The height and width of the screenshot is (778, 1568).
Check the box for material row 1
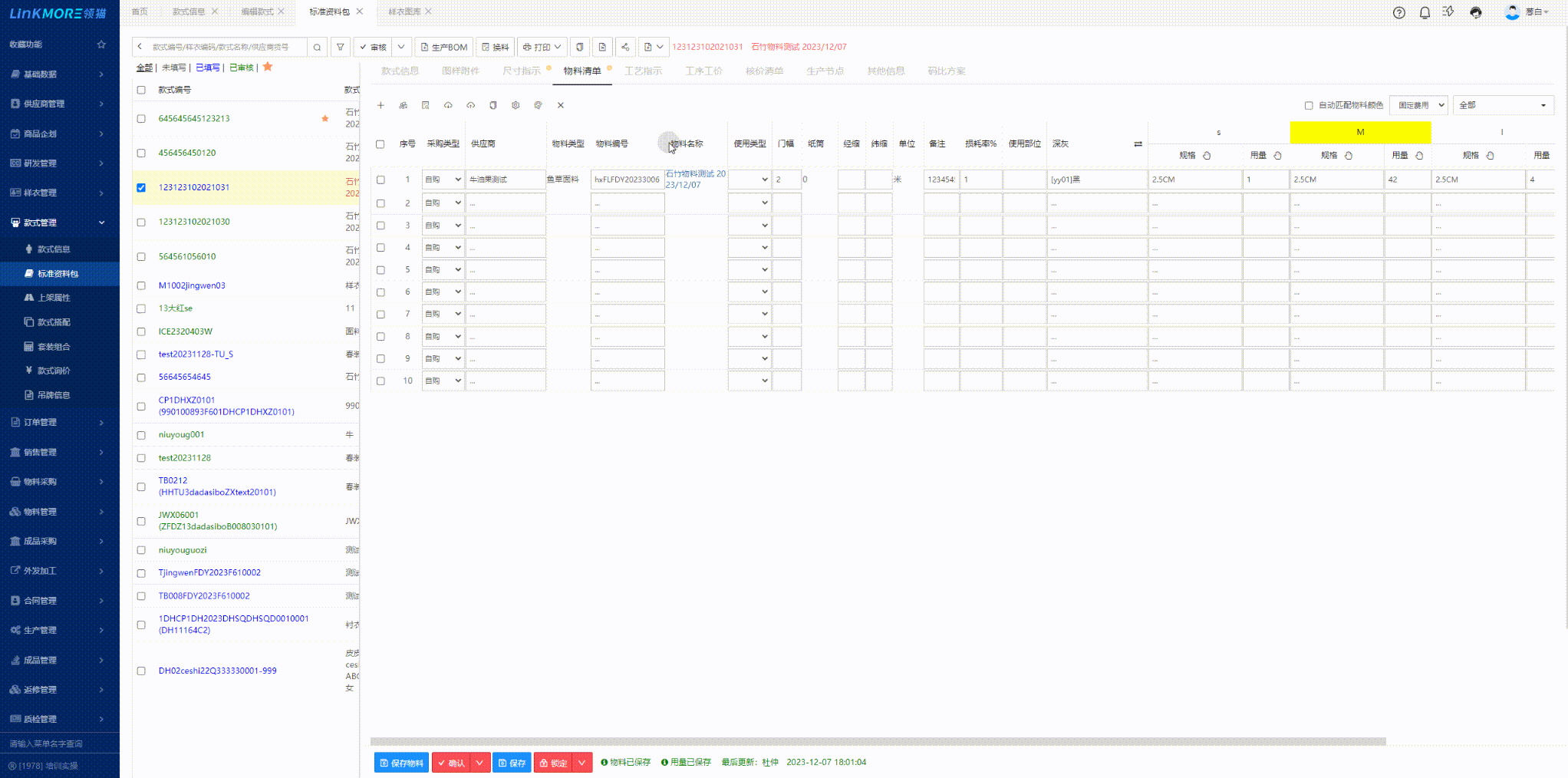[380, 180]
